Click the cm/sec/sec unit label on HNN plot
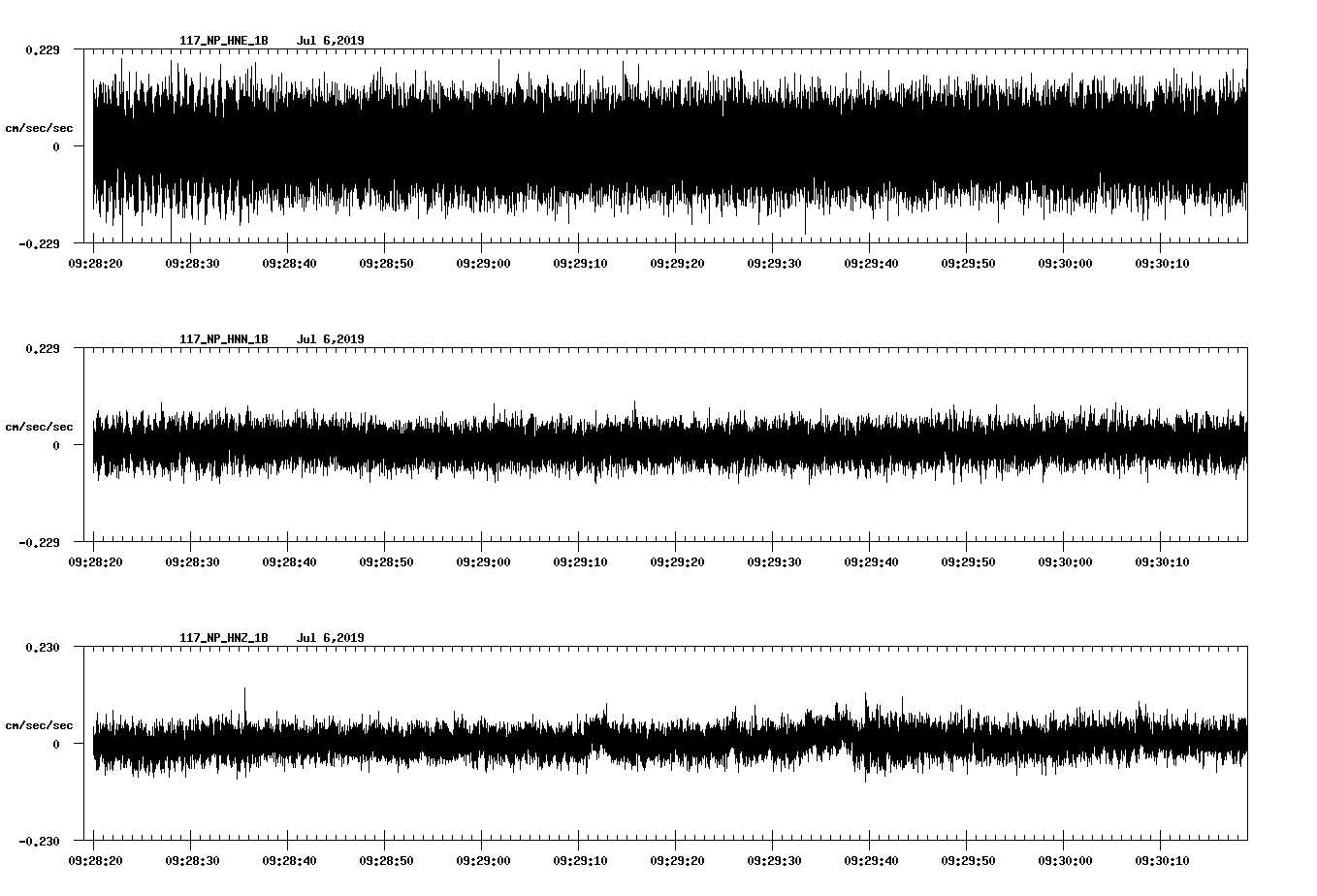The image size is (1317, 896). 39,427
